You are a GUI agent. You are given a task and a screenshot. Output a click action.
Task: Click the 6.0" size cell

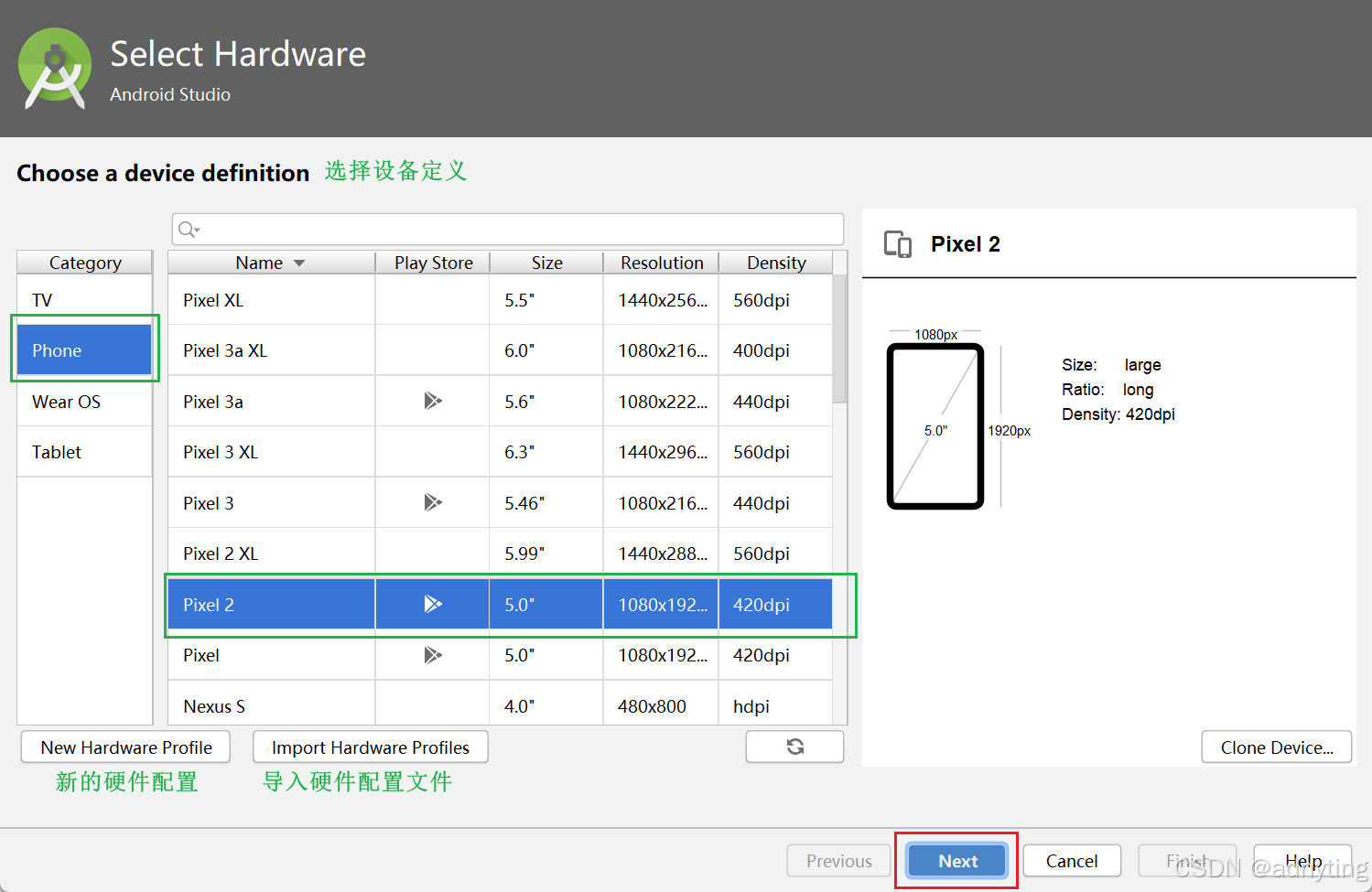[x=546, y=350]
